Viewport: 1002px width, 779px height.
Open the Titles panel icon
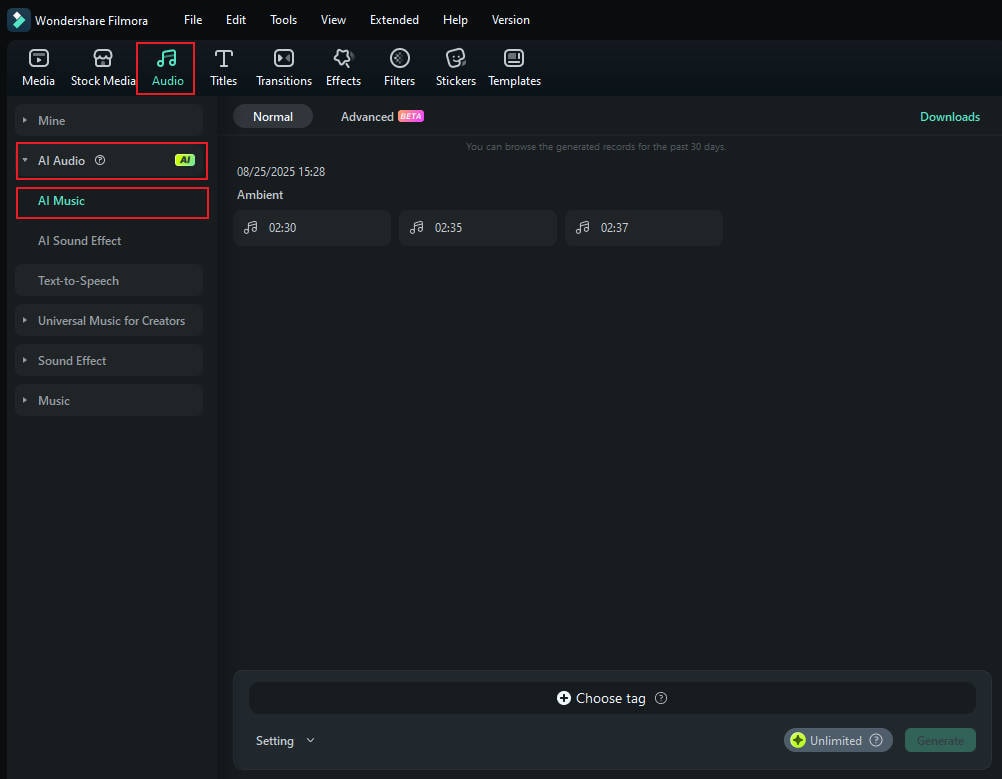tap(224, 59)
